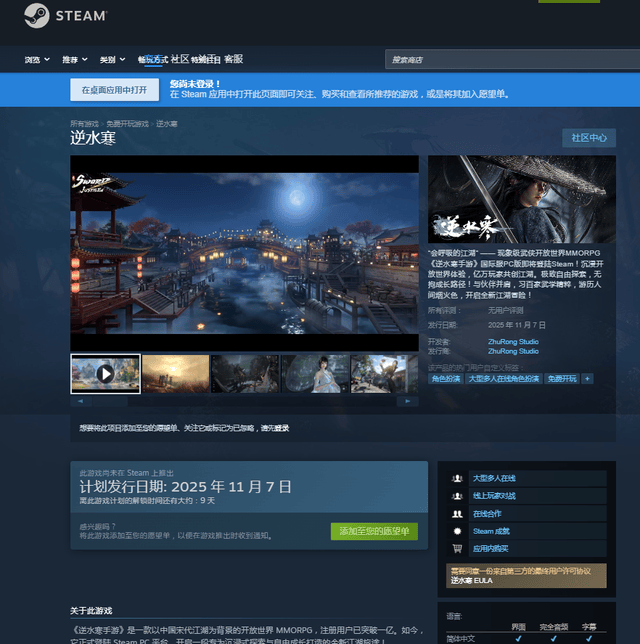Image resolution: width=640 pixels, height=644 pixels.
Task: Play the trailer video thumbnail
Action: [105, 373]
